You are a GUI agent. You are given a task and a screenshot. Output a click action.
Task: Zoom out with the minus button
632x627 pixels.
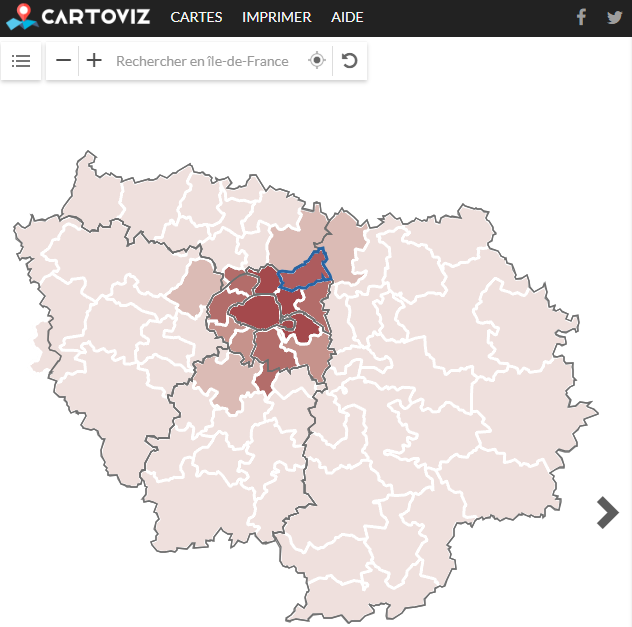tap(63, 60)
